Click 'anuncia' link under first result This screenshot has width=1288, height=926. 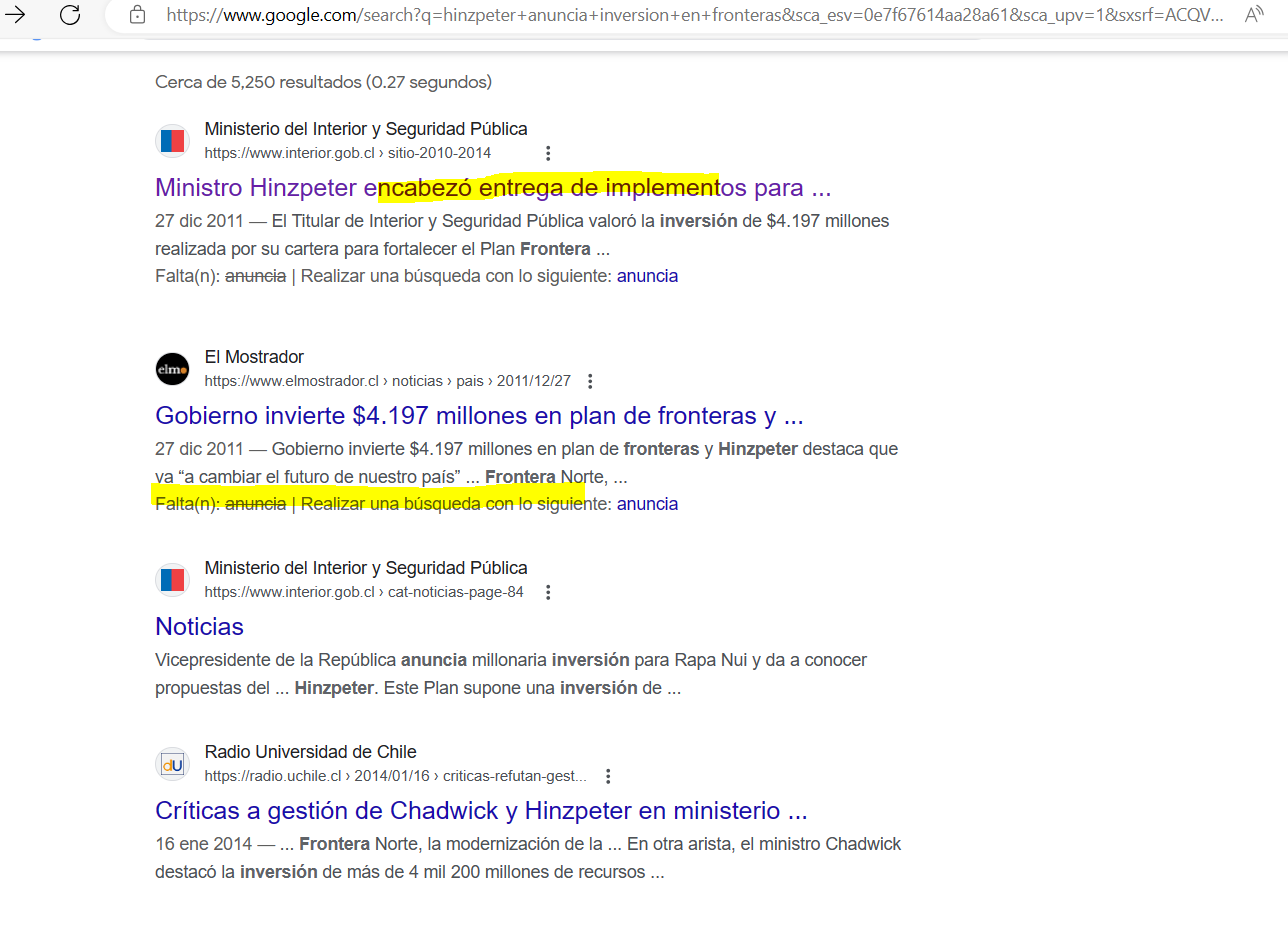647,276
